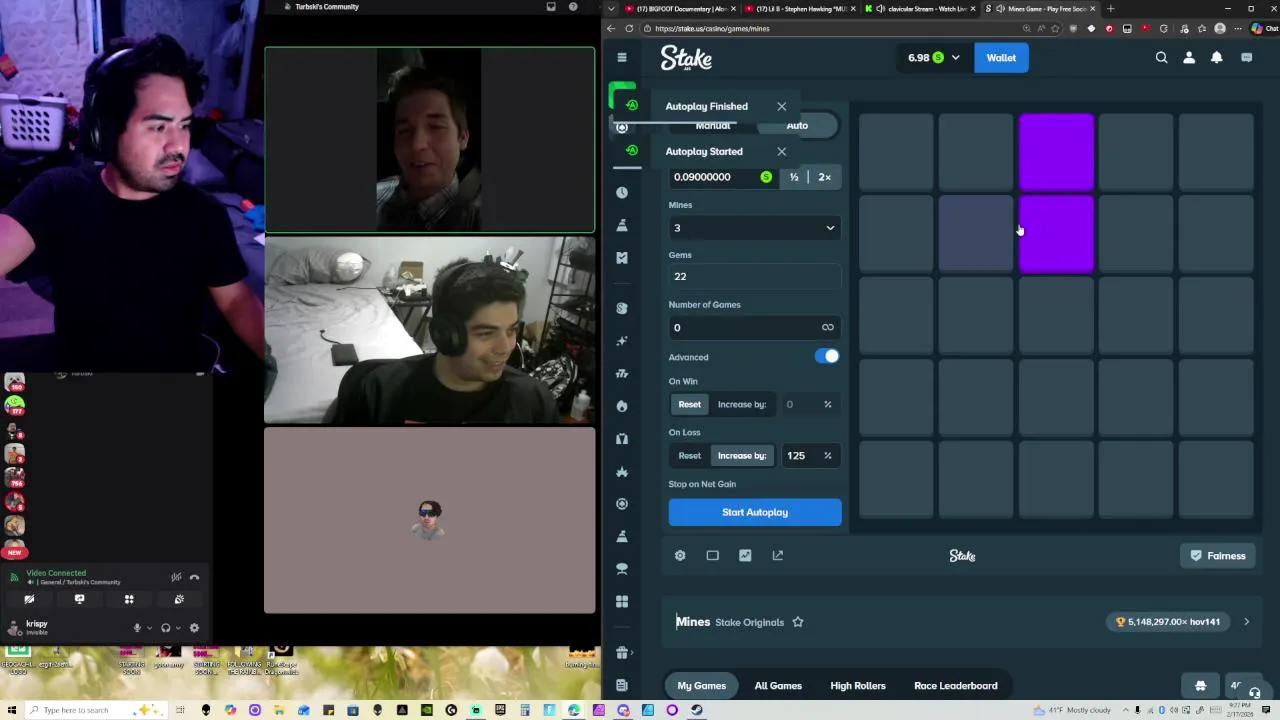Halve the bet with ½ button

tap(794, 177)
